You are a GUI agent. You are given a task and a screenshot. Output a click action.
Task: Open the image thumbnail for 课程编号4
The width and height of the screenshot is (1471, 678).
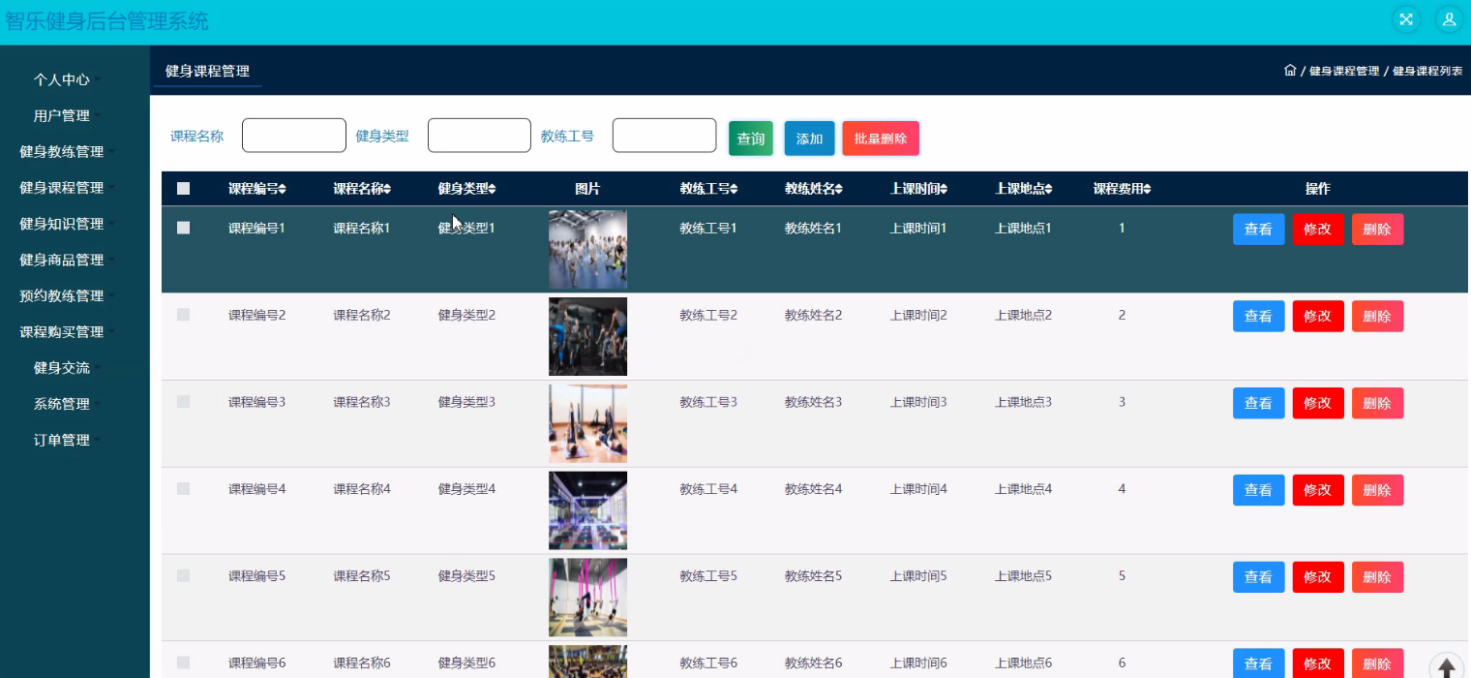(588, 510)
